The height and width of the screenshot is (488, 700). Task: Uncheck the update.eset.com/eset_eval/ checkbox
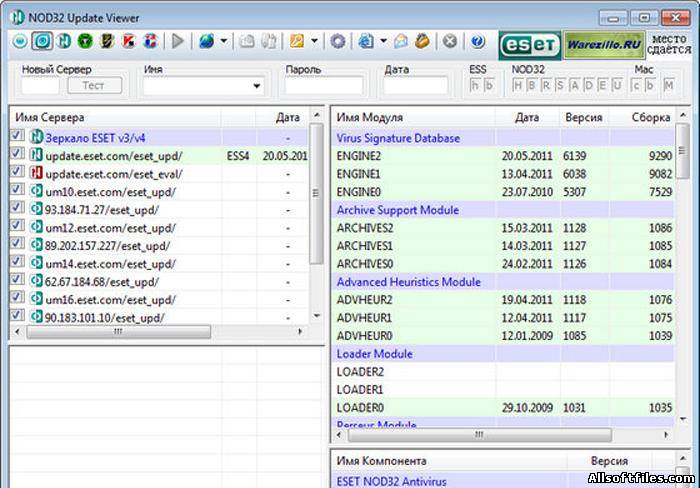click(x=17, y=171)
